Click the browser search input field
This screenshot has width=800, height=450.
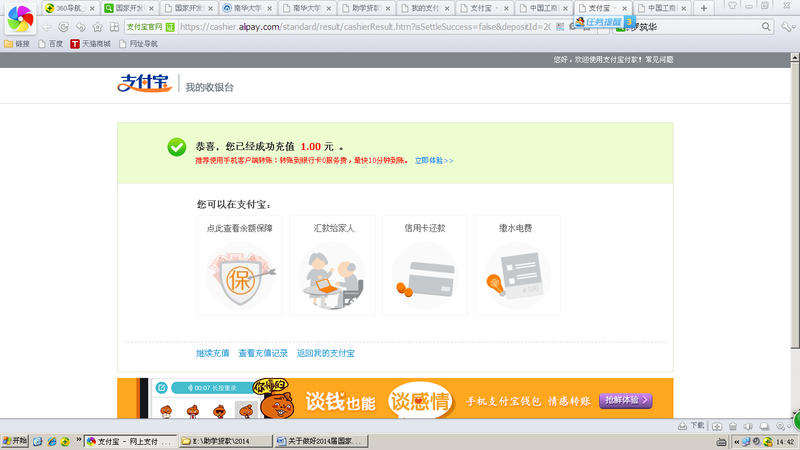pyautogui.click(x=691, y=27)
